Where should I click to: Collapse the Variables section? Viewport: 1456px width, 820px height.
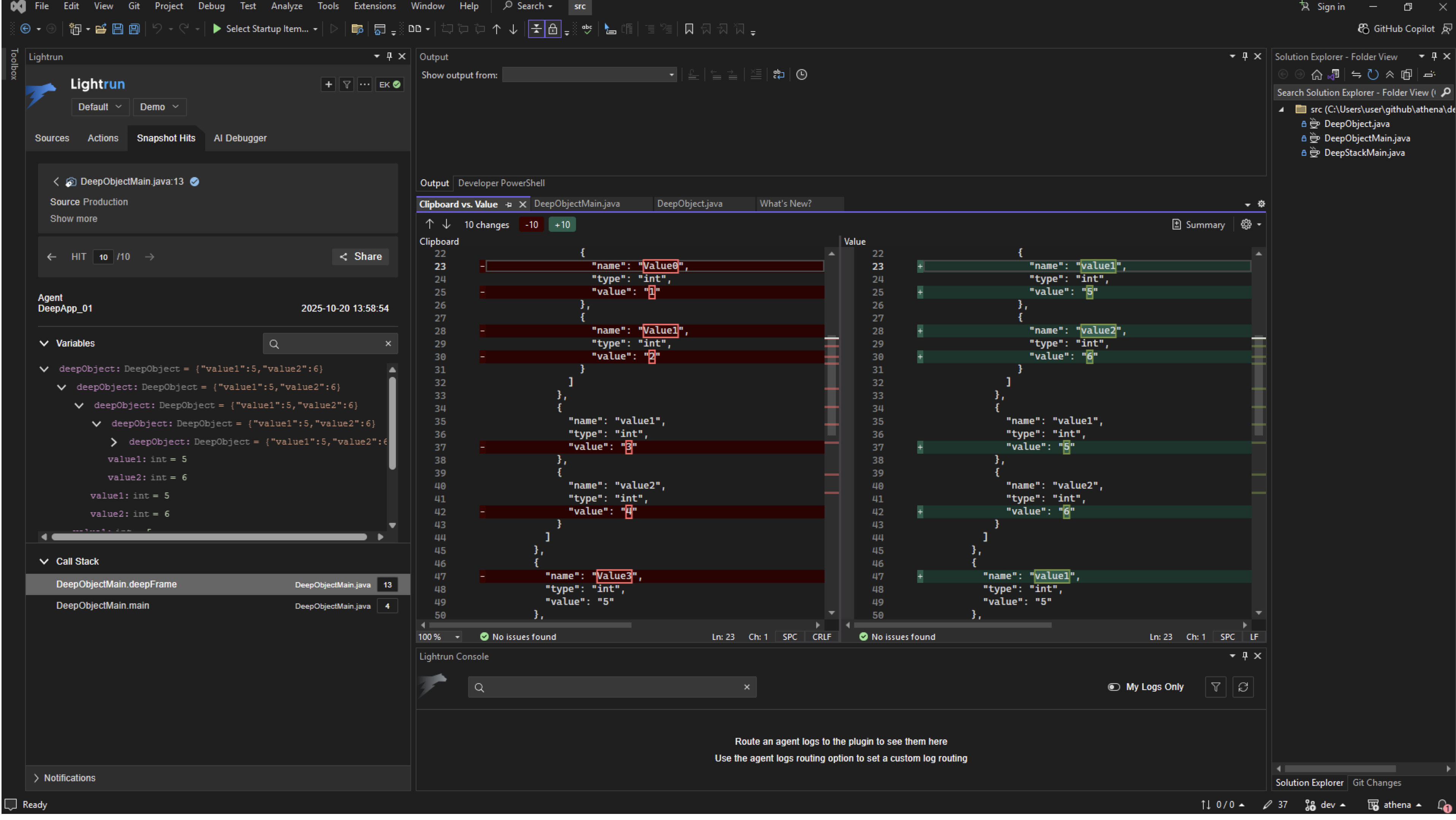tap(44, 344)
